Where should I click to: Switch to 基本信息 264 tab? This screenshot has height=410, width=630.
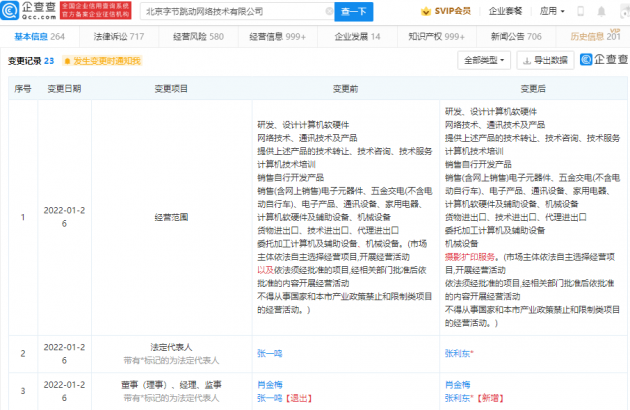point(39,37)
